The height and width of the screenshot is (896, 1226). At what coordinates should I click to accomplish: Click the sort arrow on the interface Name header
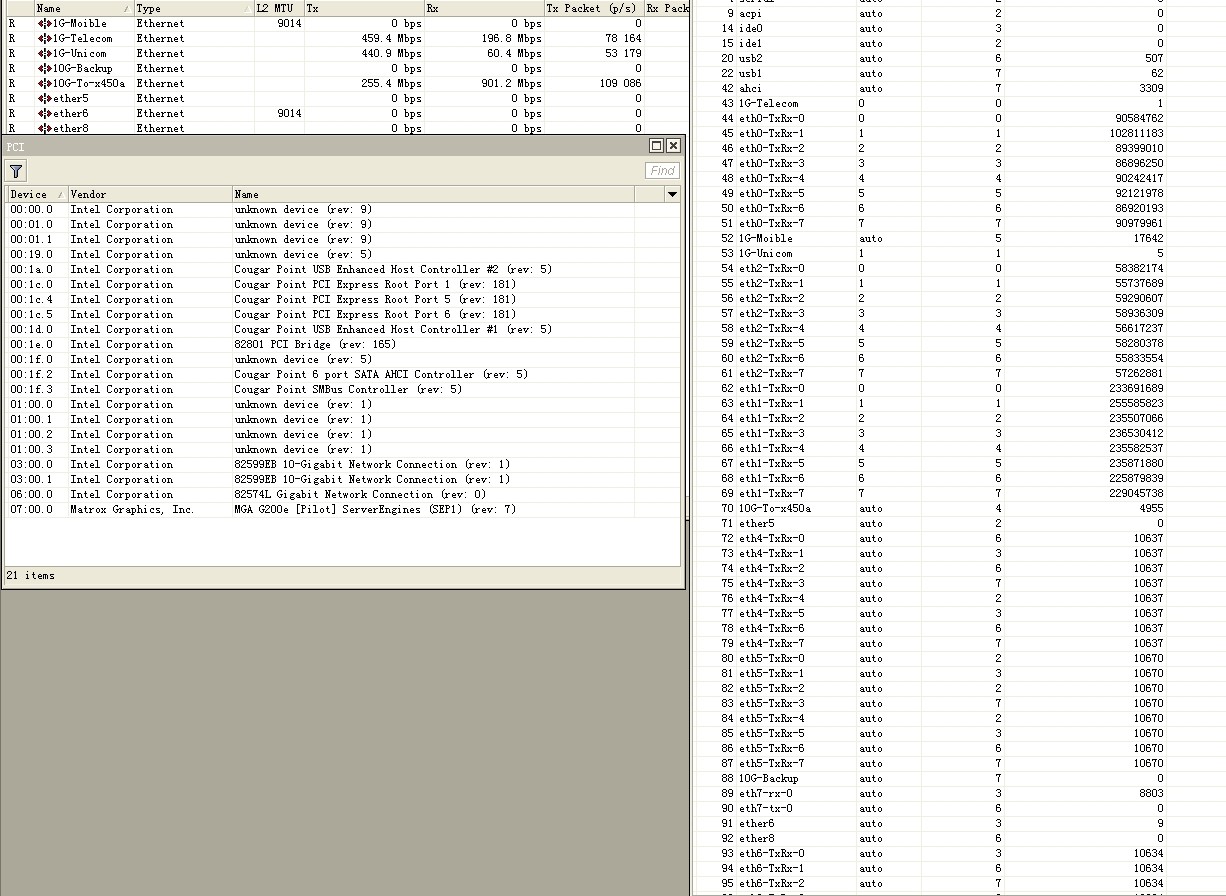(128, 8)
